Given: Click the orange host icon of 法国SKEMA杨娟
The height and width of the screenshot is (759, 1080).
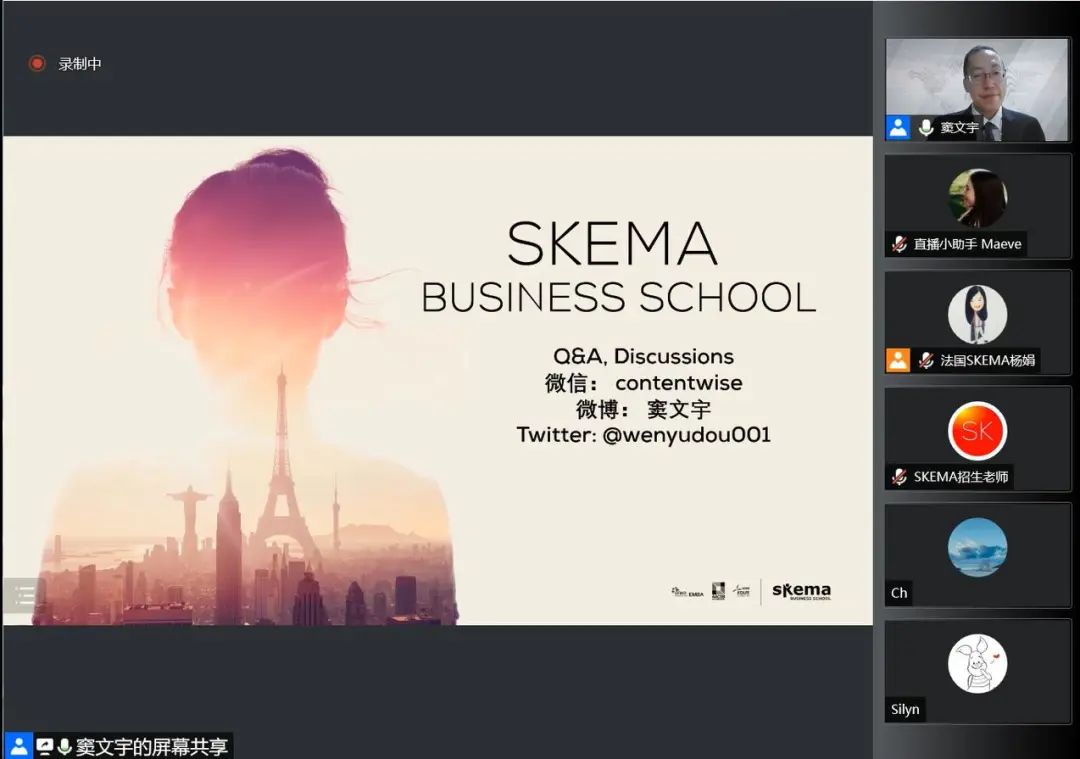Looking at the screenshot, I should tap(898, 360).
